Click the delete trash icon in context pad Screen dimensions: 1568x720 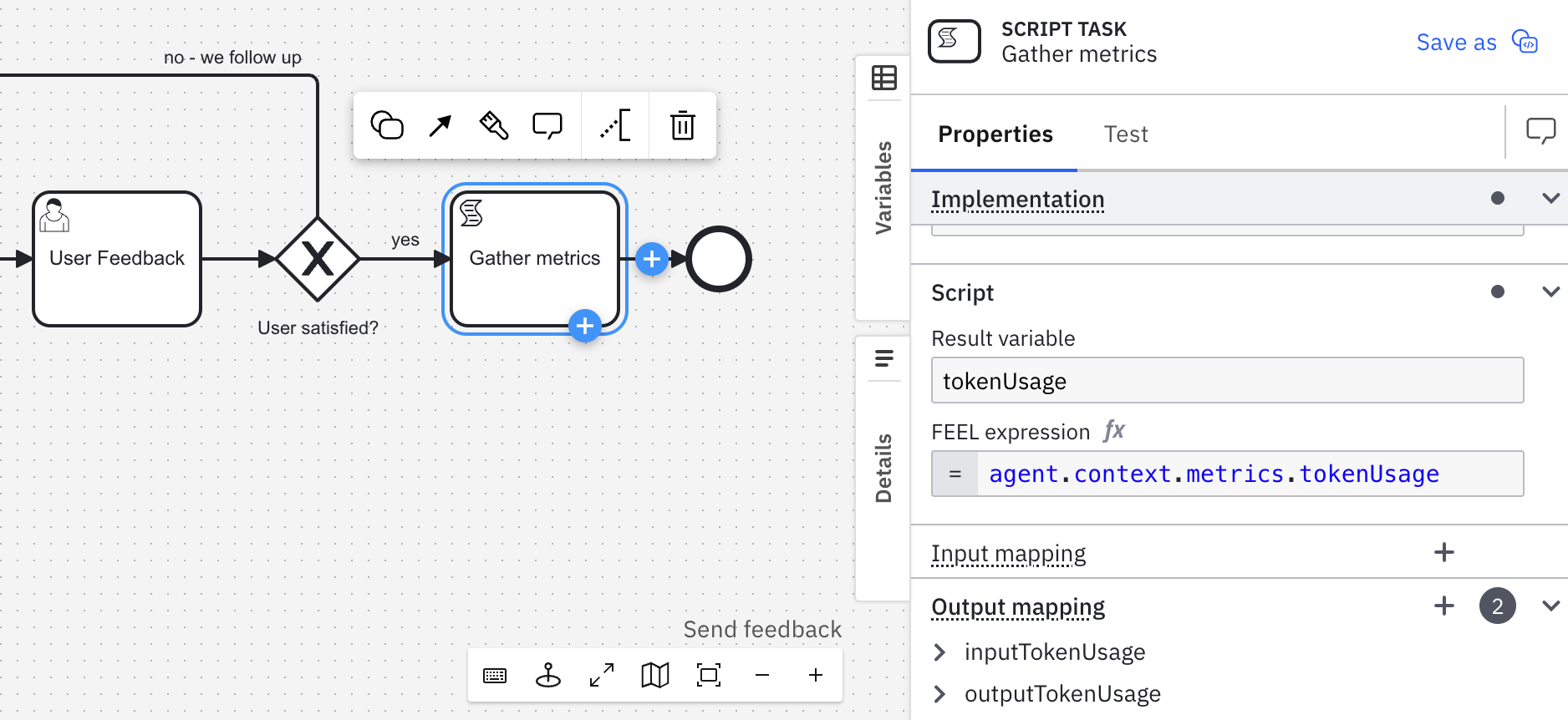point(682,125)
